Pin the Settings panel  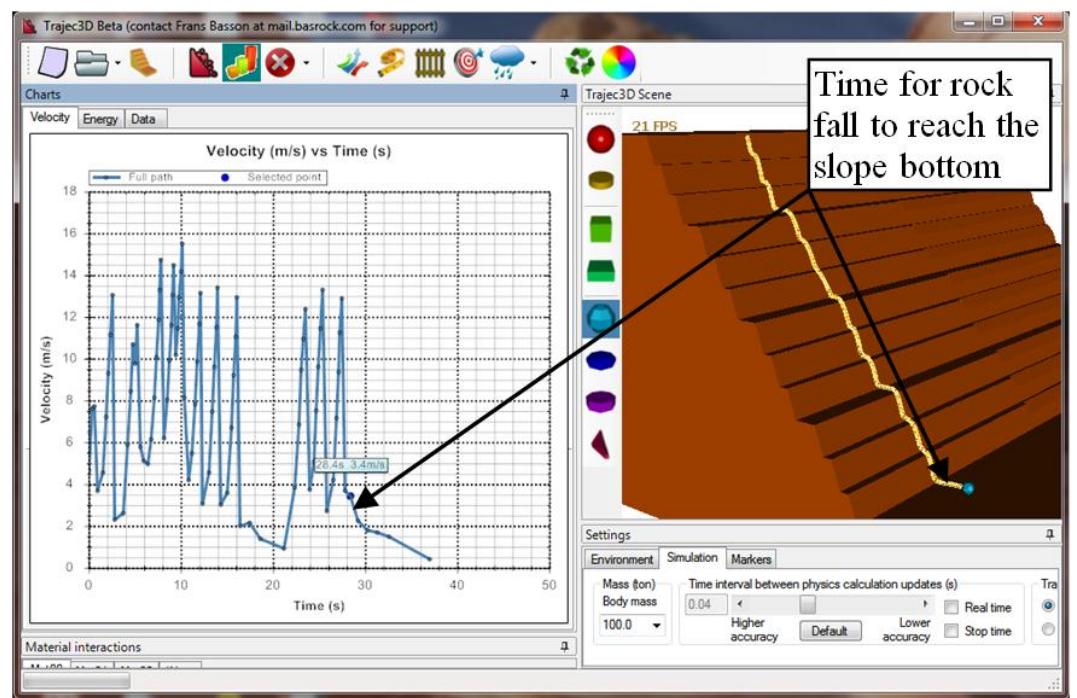click(1049, 534)
